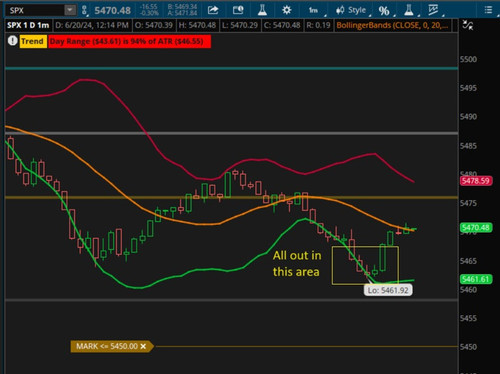Click the percent display toggle icon
Viewport: 500px width, 374px height.
[384, 11]
